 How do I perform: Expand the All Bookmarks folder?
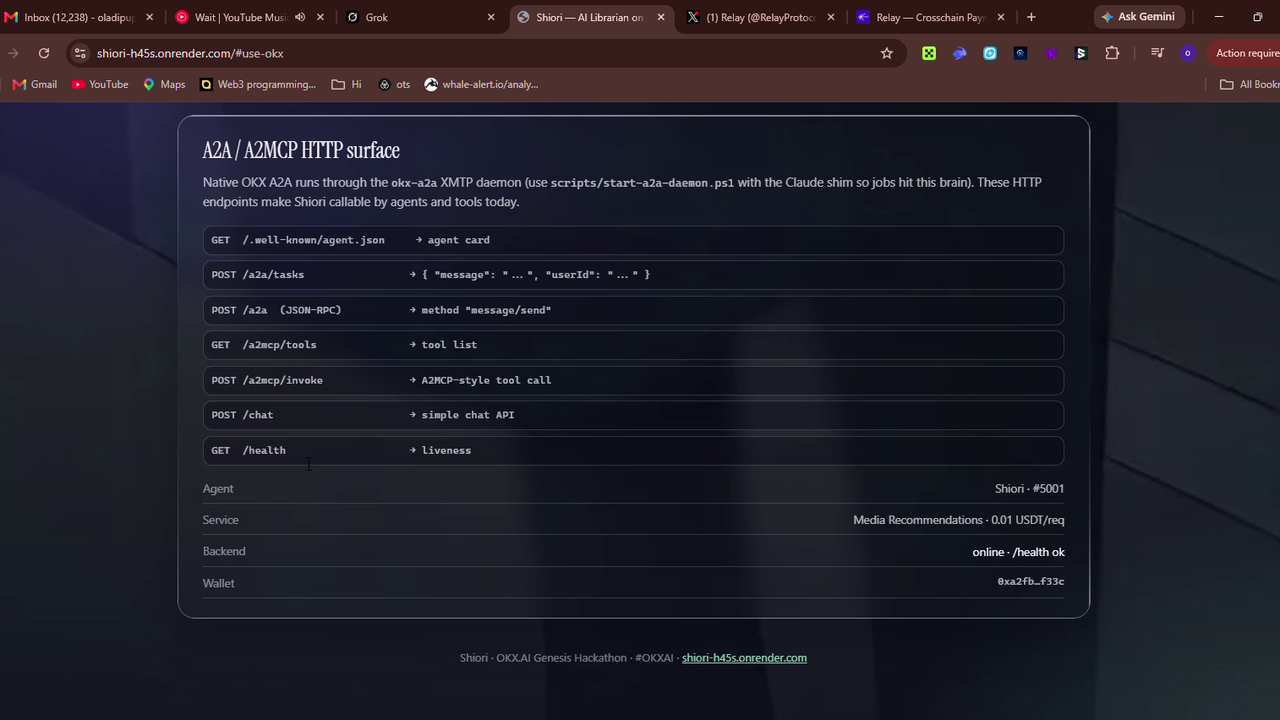[x=1249, y=84]
